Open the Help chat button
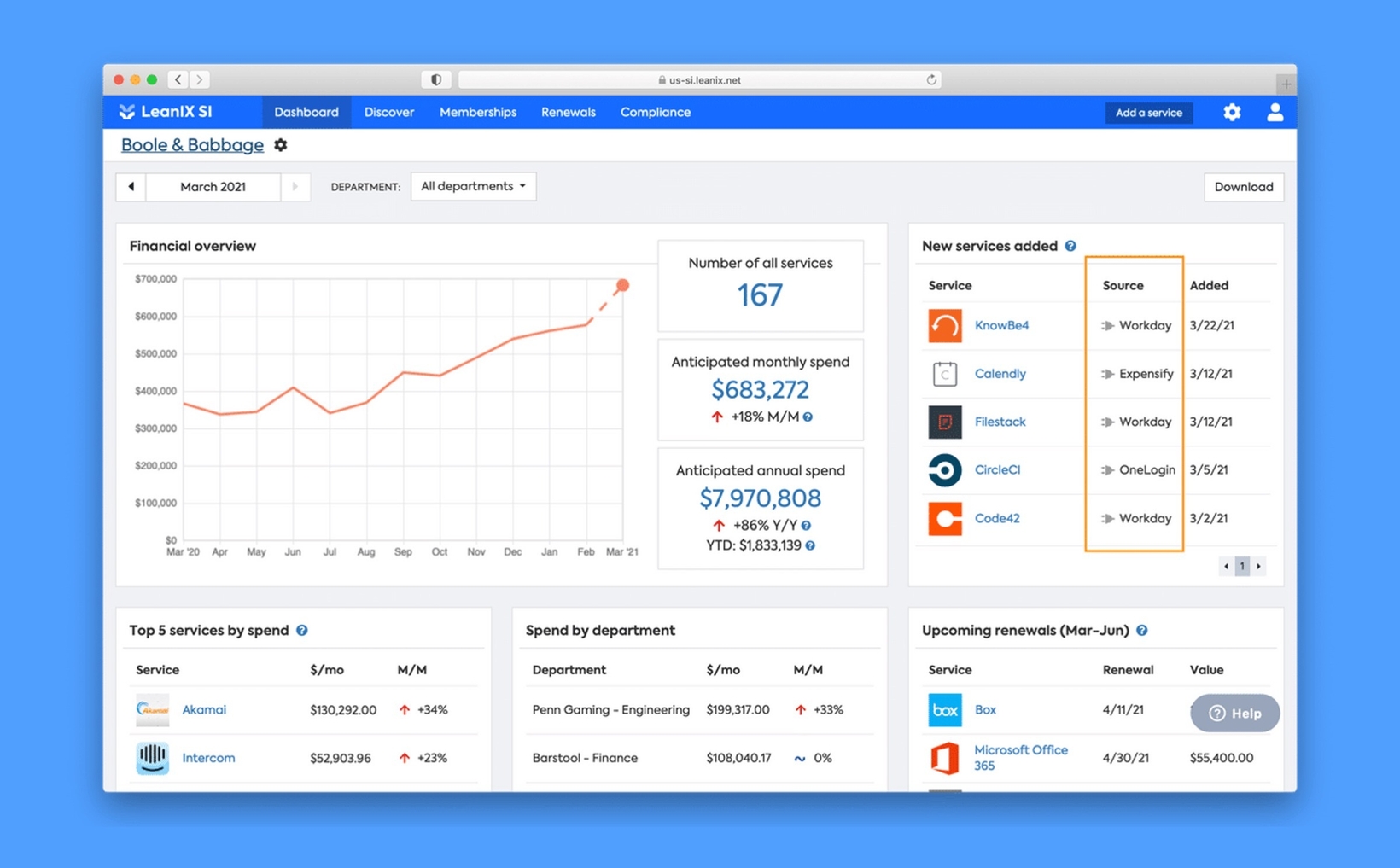 click(x=1235, y=714)
